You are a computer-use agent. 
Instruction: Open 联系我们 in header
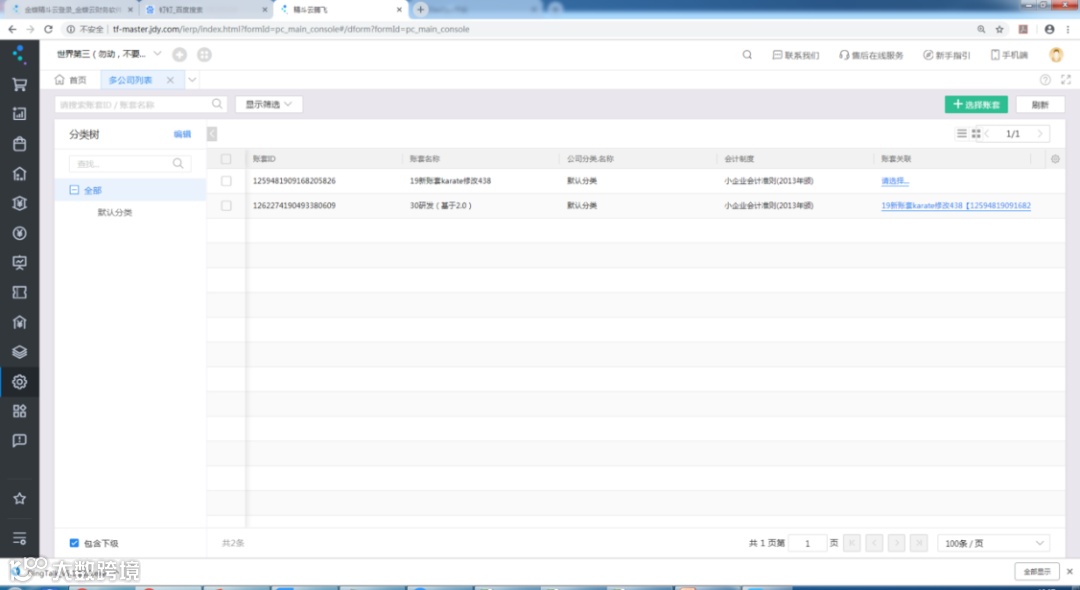point(796,55)
